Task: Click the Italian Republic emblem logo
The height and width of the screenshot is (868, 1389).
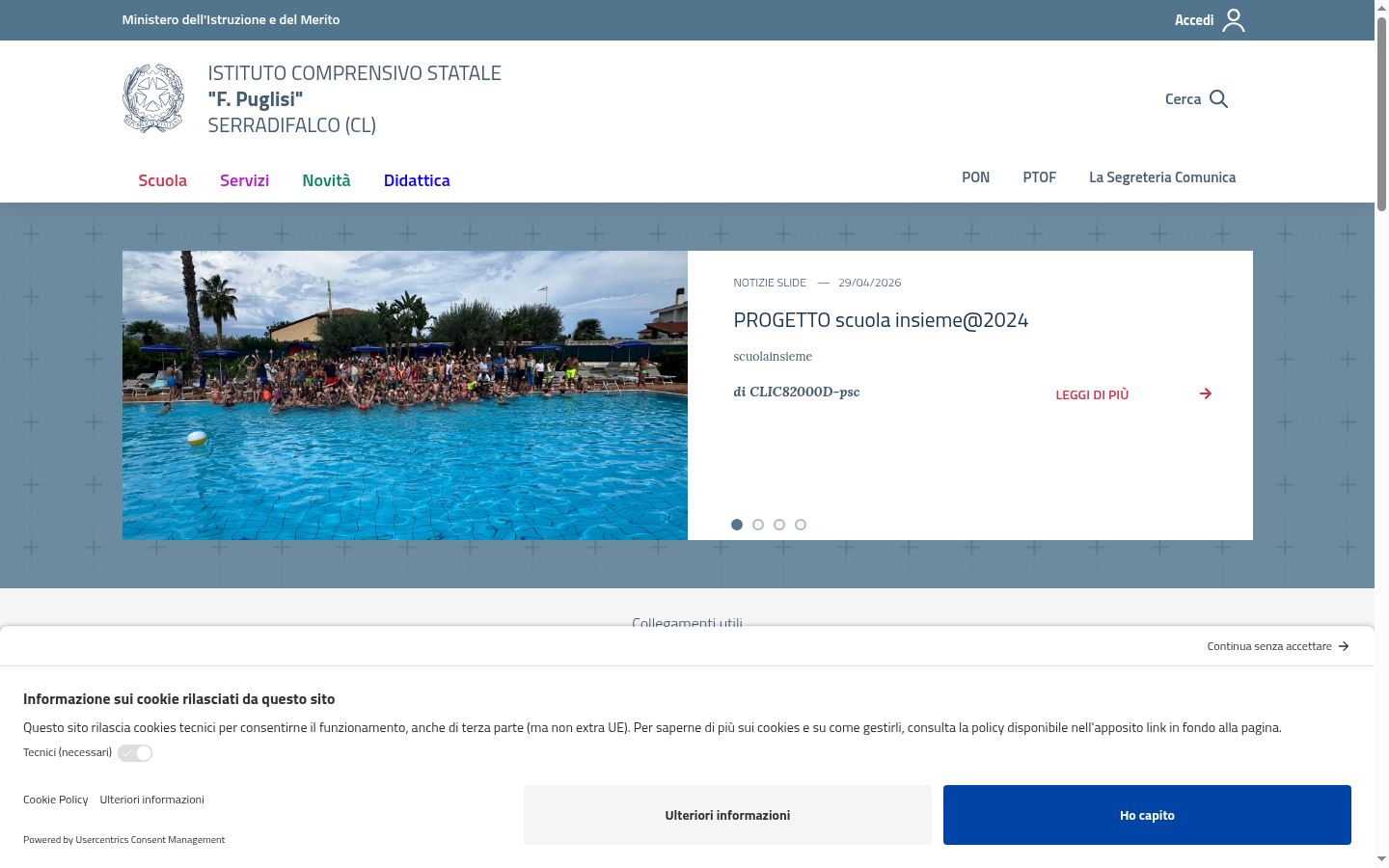Action: (153, 98)
